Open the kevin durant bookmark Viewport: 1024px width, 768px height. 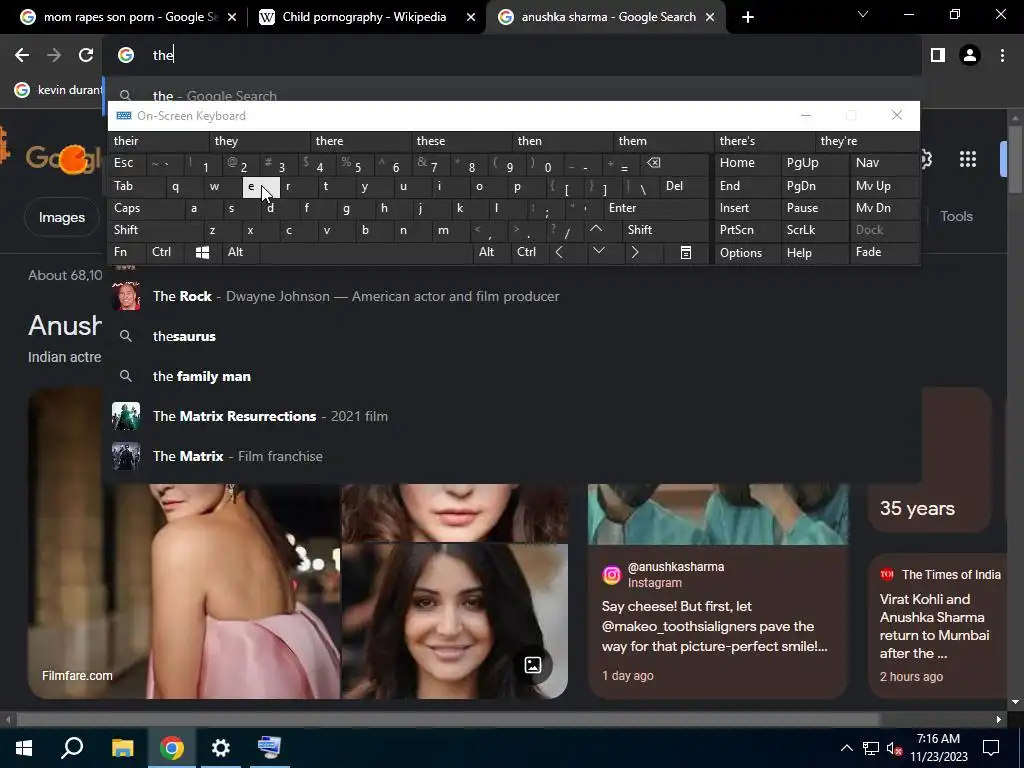click(x=59, y=89)
